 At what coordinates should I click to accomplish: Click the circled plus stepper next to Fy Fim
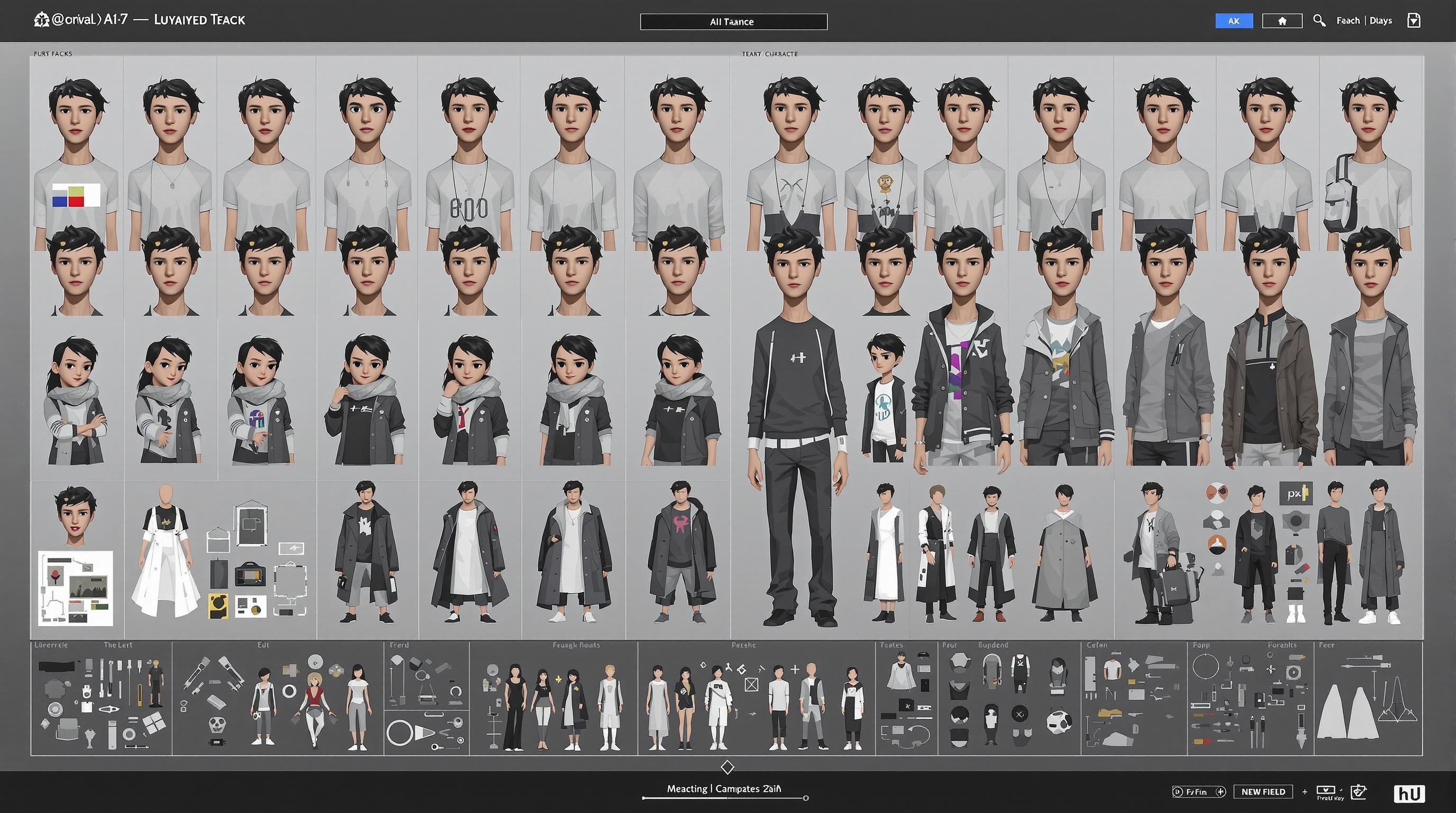point(1221,792)
